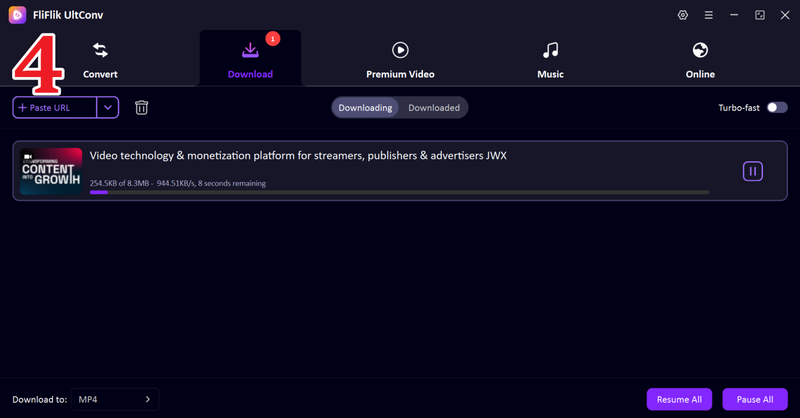Viewport: 800px width, 418px height.
Task: Open the Premium Video tab
Action: (x=400, y=60)
